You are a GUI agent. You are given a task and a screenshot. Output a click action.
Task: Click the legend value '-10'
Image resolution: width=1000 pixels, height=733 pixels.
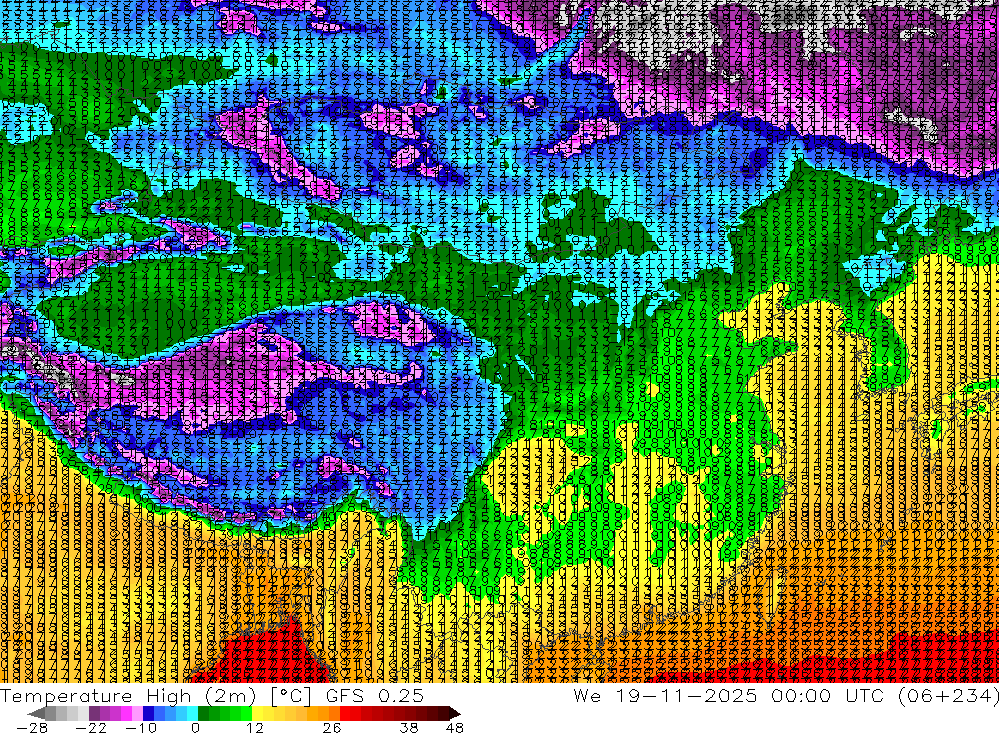click(x=141, y=727)
